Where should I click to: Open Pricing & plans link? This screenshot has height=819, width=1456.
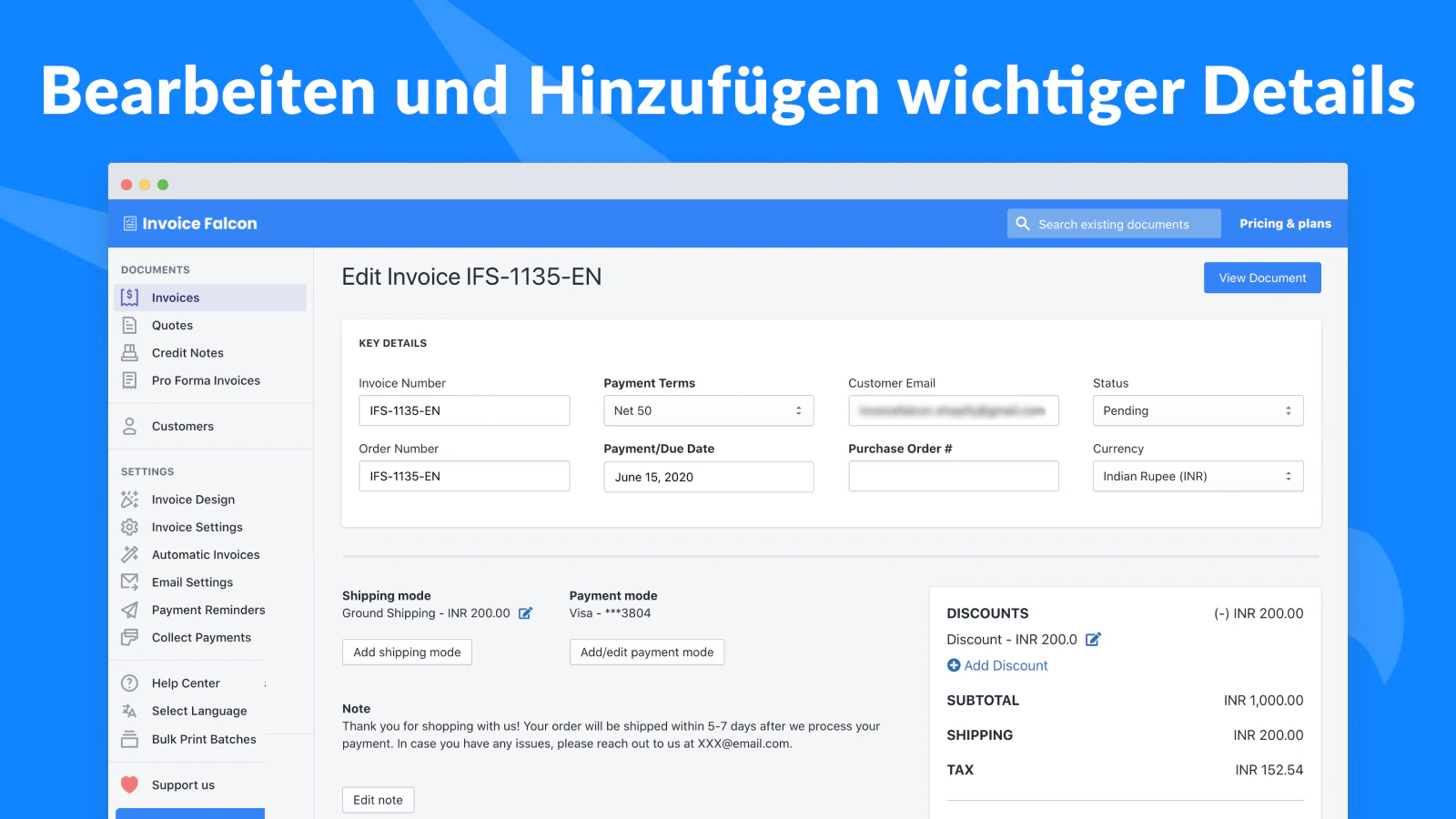click(x=1285, y=224)
